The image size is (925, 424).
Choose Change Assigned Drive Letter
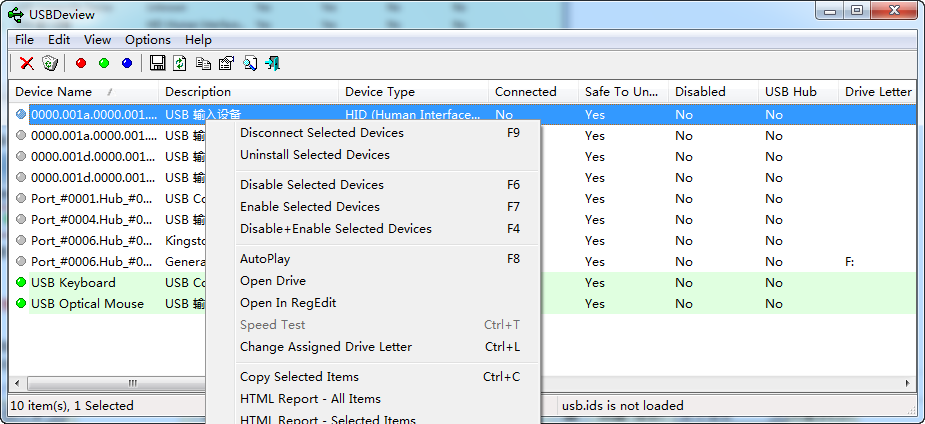point(326,347)
